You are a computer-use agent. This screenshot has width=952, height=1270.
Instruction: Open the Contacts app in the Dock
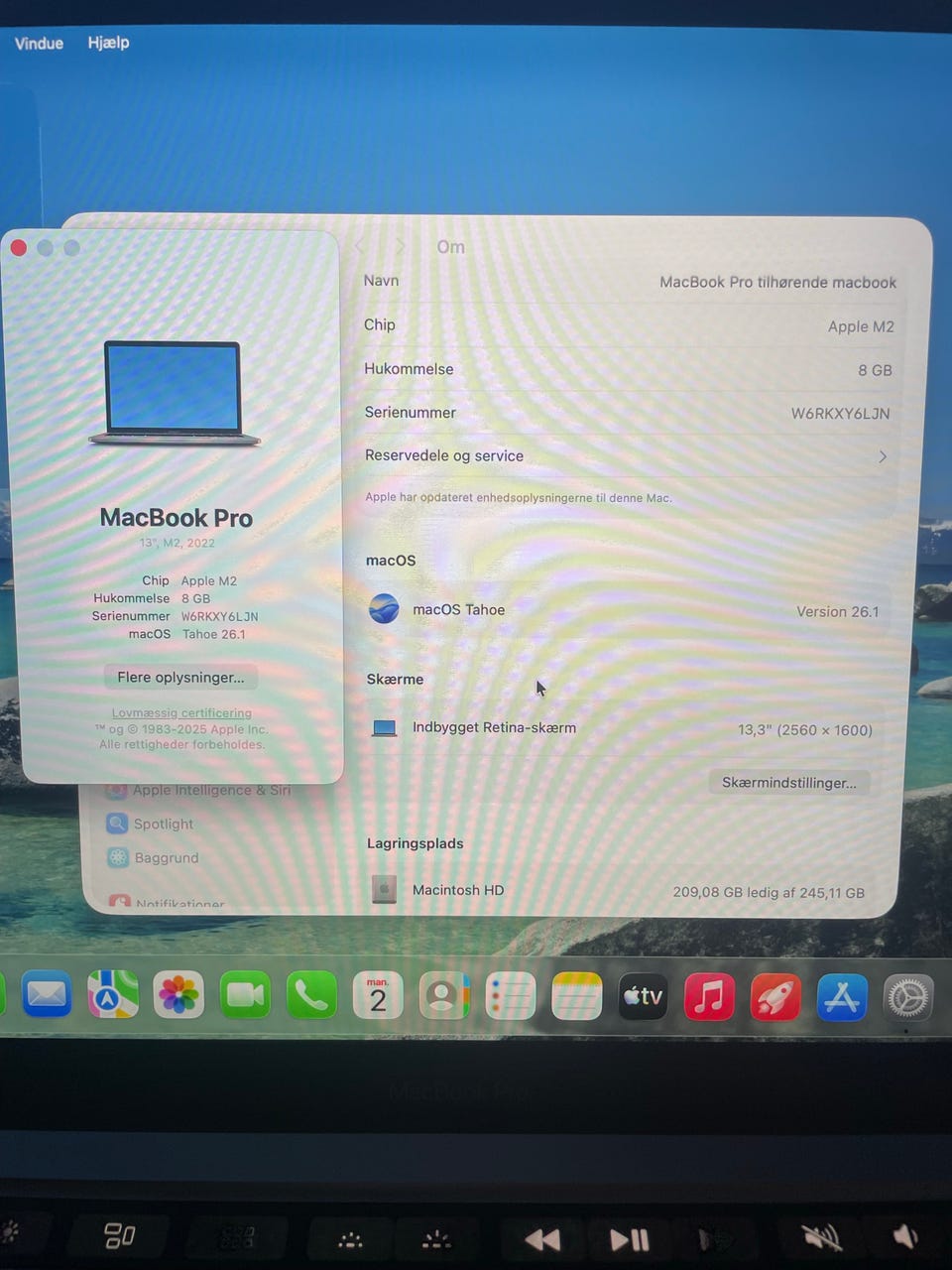[444, 995]
